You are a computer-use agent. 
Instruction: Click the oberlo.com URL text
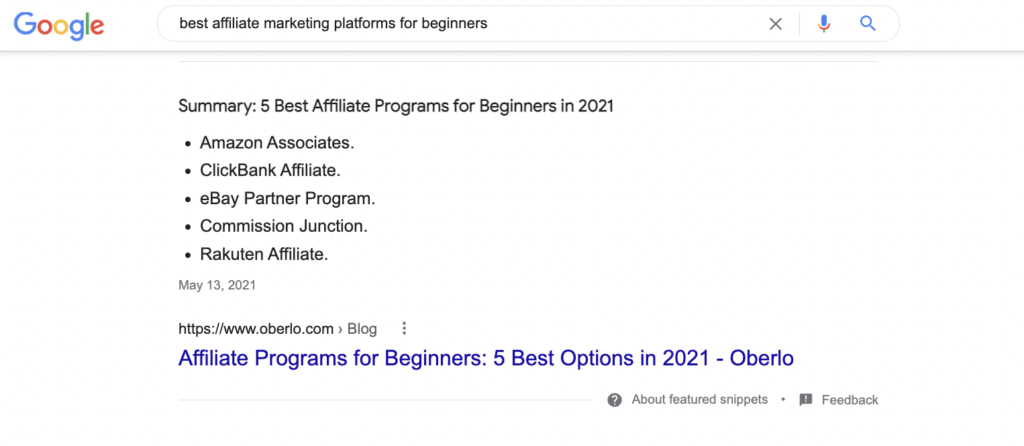(x=254, y=328)
